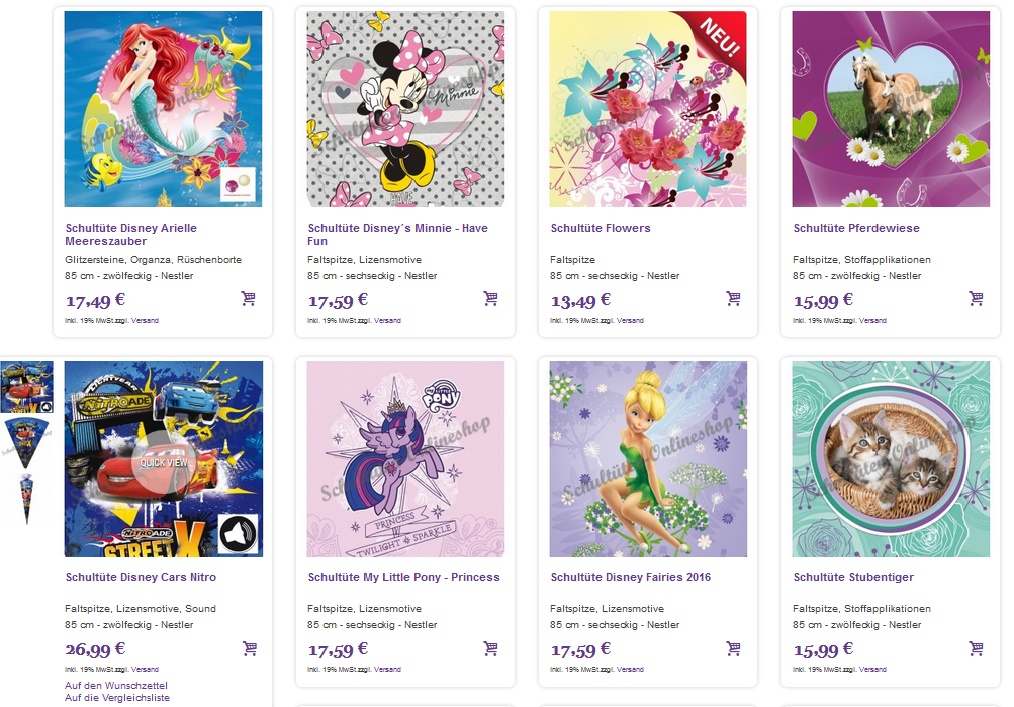Viewport: 1014px width, 707px height.
Task: Select first Cars Nitro side thumbnail
Action: pyautogui.click(x=27, y=387)
